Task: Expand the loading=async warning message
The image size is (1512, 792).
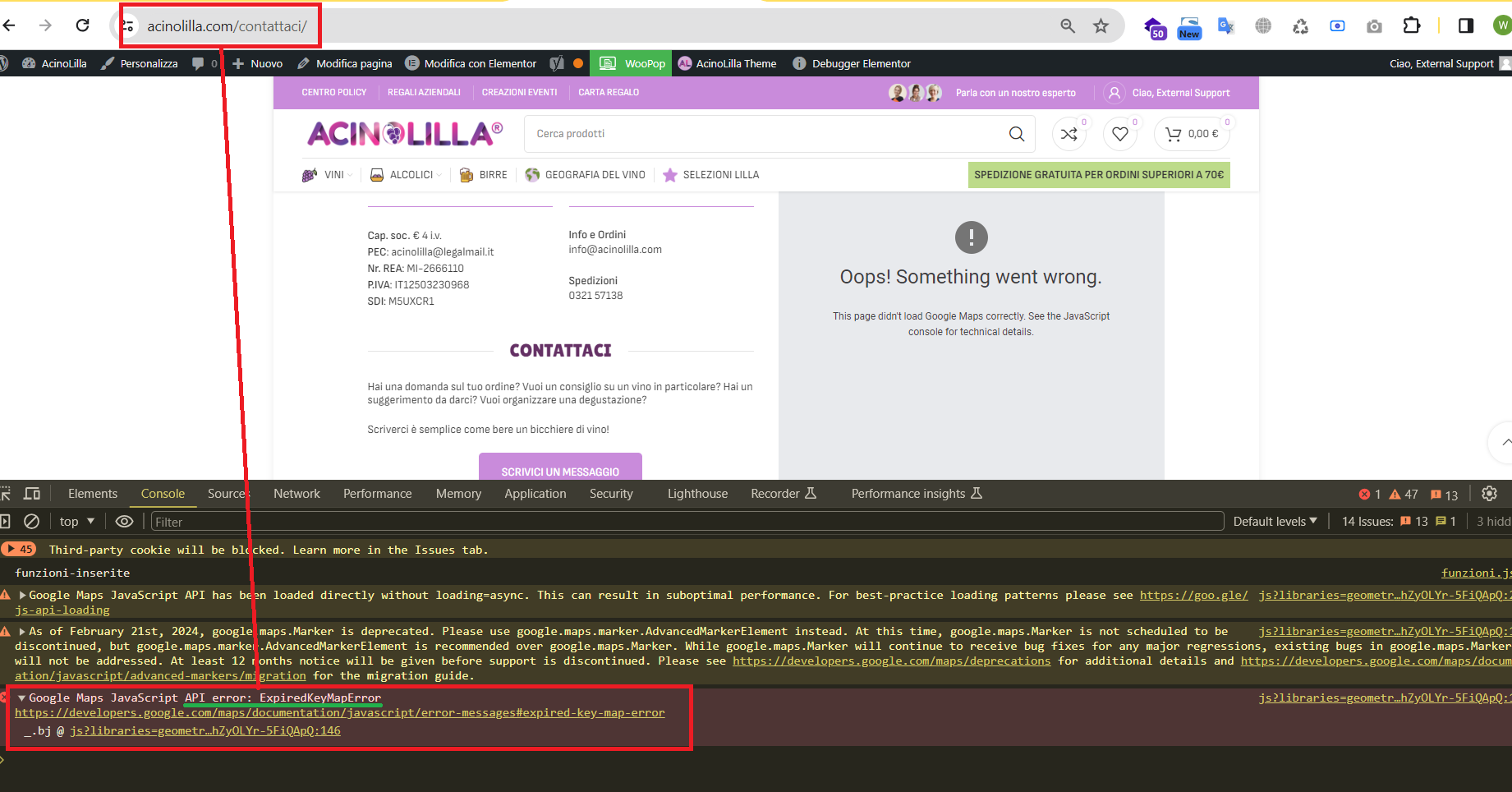Action: click(x=22, y=596)
